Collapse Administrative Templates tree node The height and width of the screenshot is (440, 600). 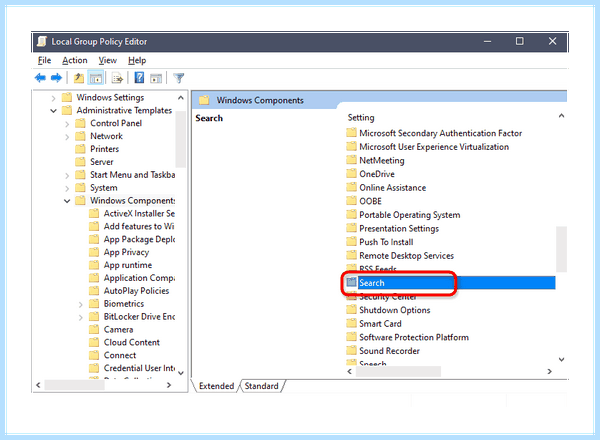[53, 111]
